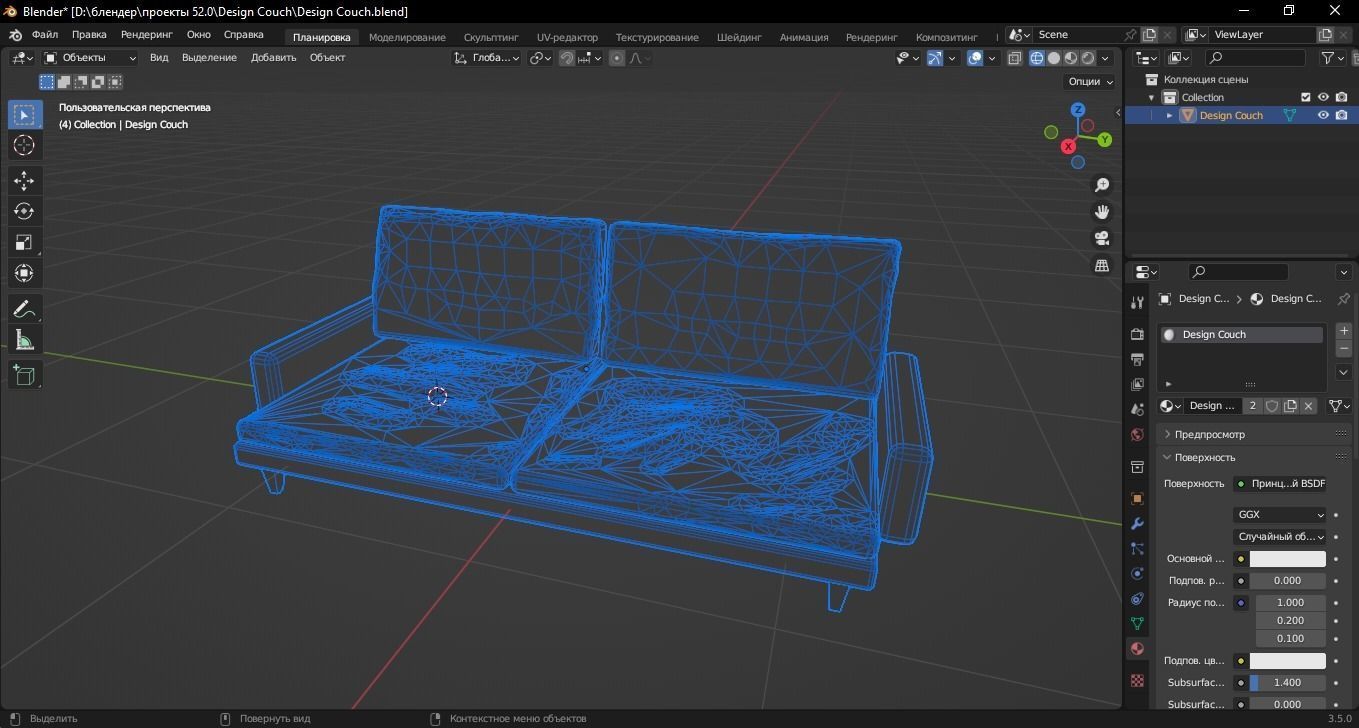Add a new material slot

pos(1343,331)
